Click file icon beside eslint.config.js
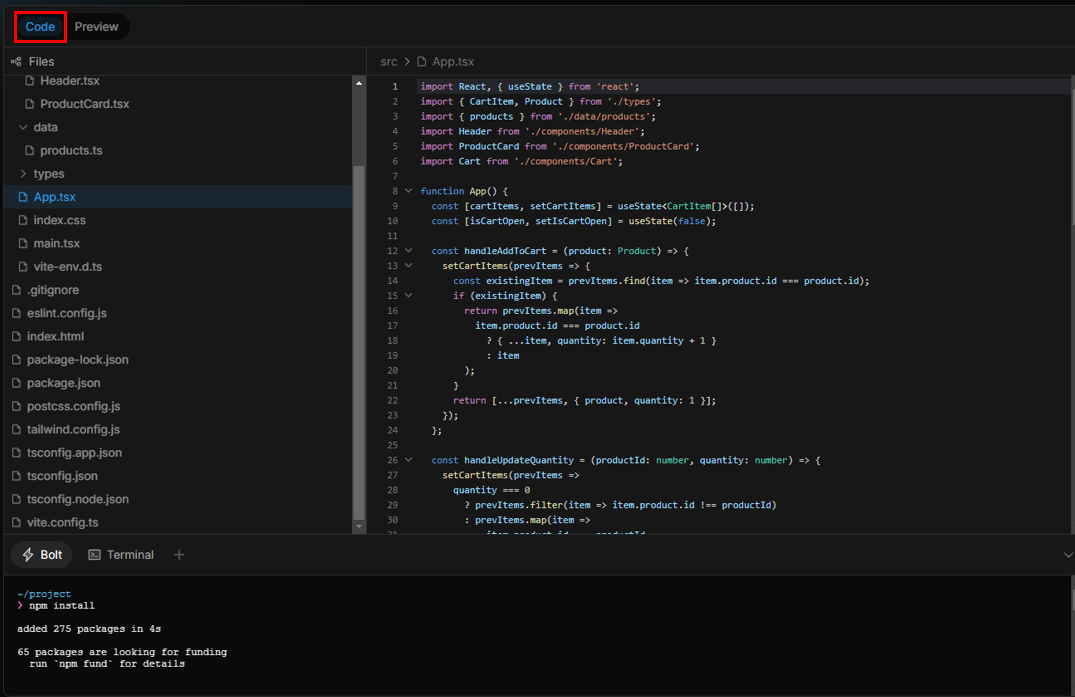This screenshot has height=697, width=1075. (16, 313)
